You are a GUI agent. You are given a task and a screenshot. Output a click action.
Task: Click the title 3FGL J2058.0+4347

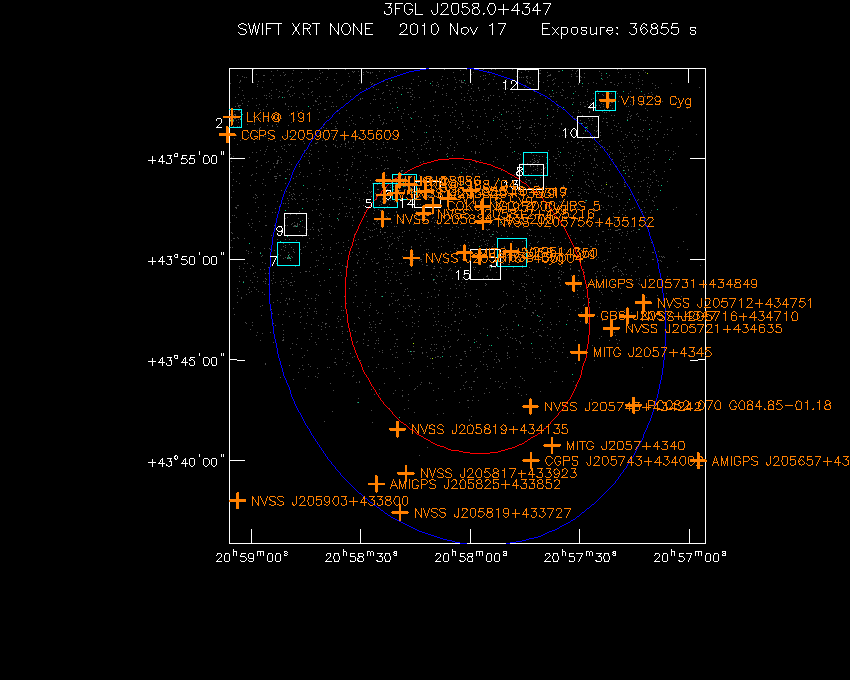[x=467, y=9]
